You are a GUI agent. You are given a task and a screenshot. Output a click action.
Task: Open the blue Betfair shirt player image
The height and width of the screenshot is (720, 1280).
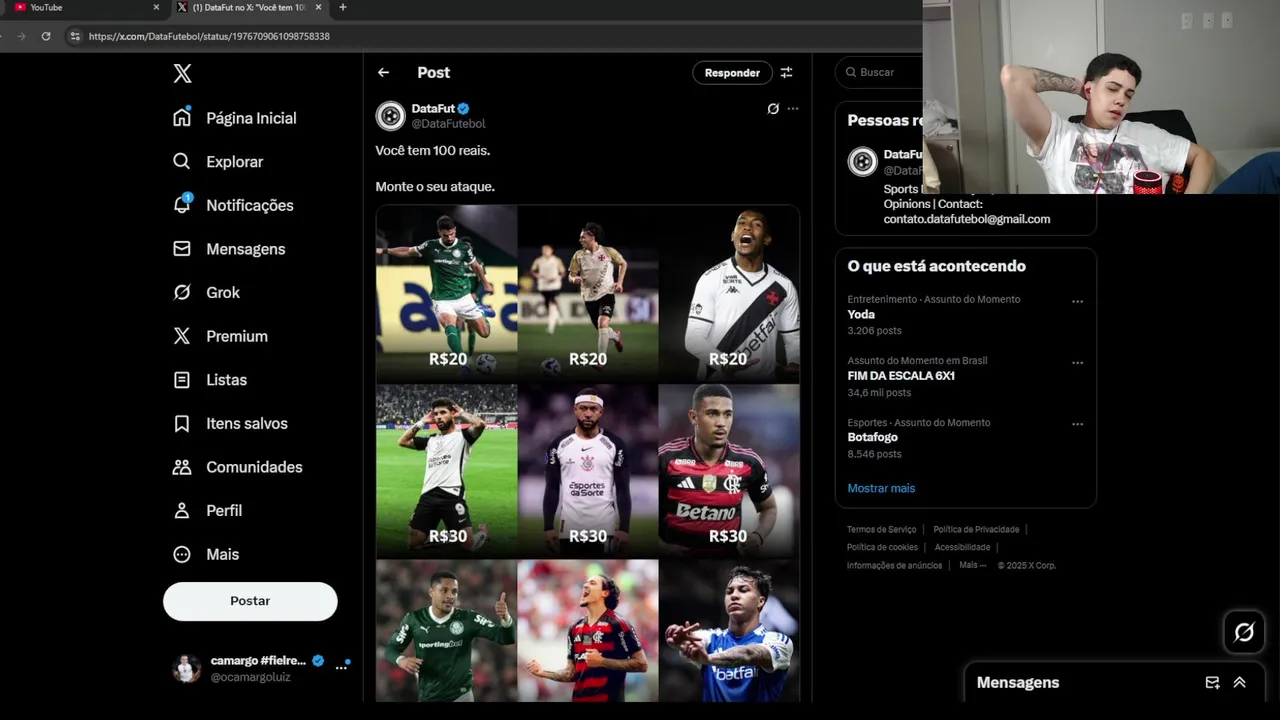click(x=729, y=630)
